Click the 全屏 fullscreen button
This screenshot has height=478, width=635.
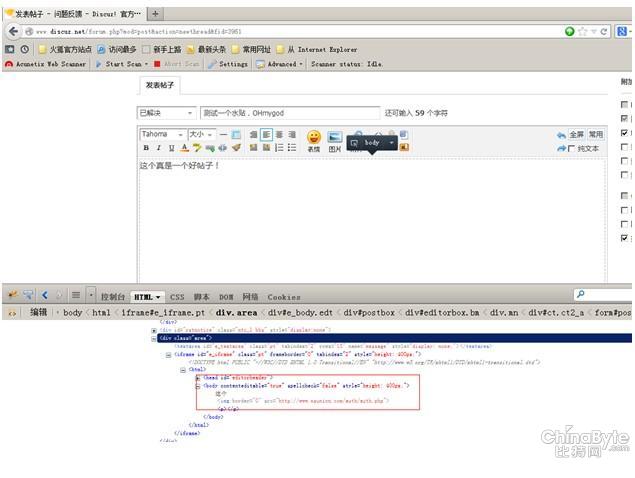tap(576, 134)
